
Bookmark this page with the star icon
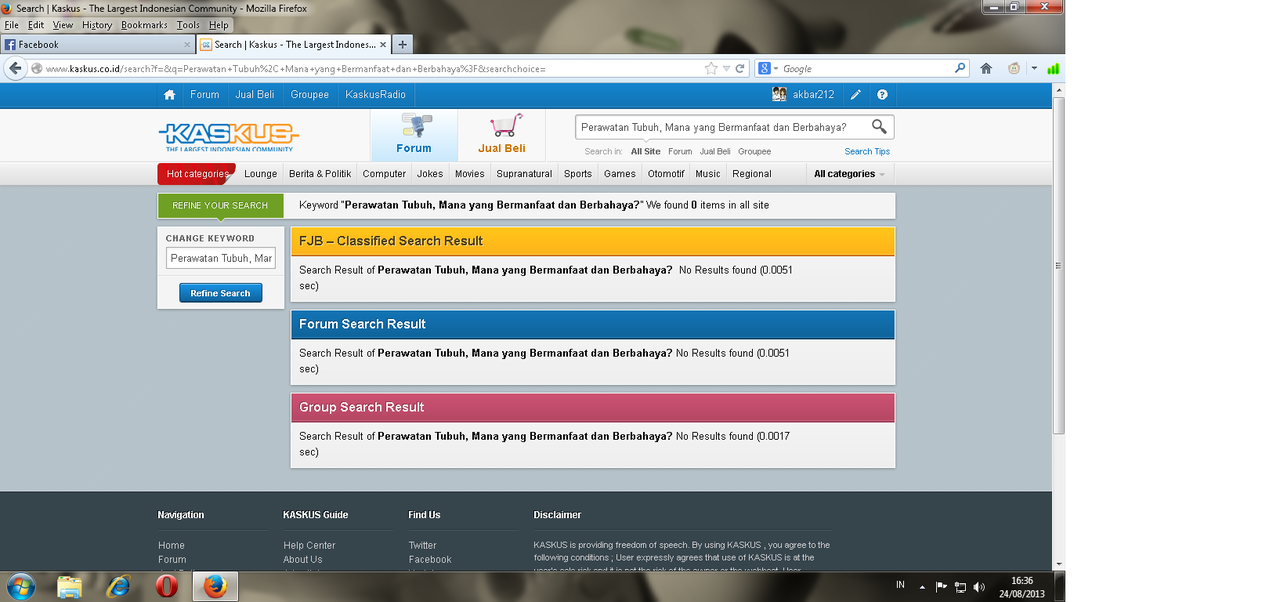(x=711, y=69)
